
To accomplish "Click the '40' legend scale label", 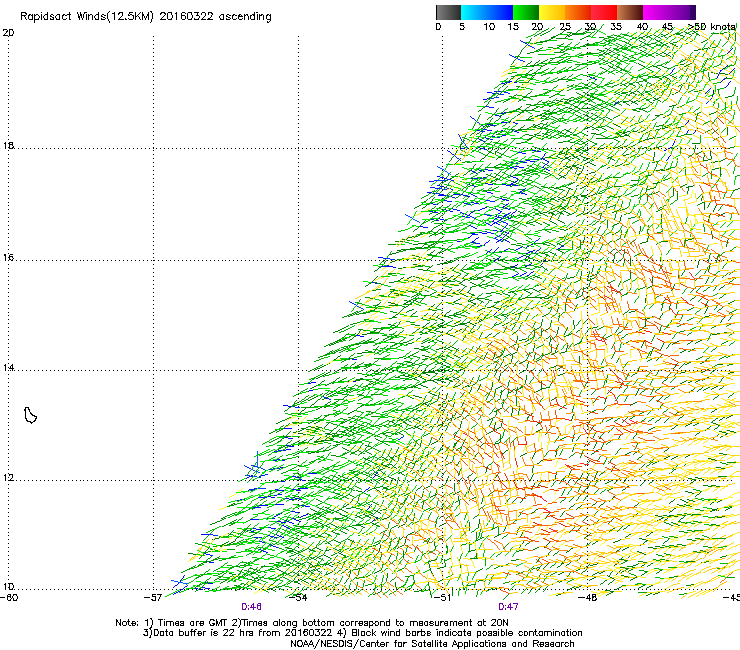I will click(642, 27).
